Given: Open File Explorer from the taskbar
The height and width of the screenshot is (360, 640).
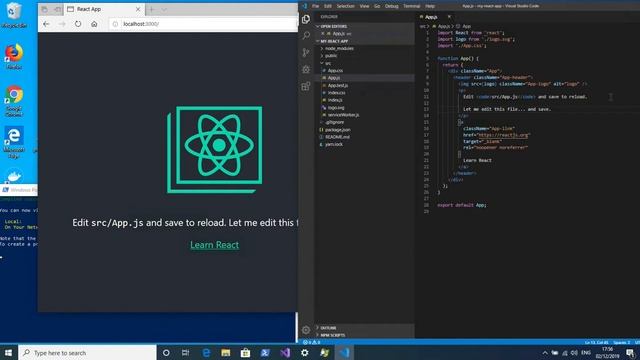Looking at the screenshot, I should coord(226,353).
